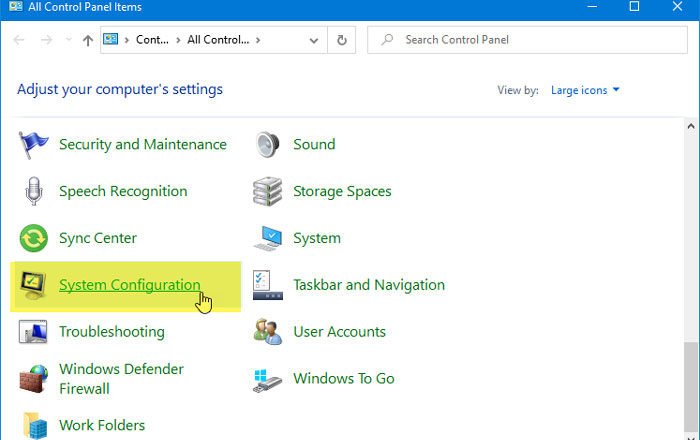The width and height of the screenshot is (700, 440).
Task: Open the System Configuration link
Action: (130, 285)
